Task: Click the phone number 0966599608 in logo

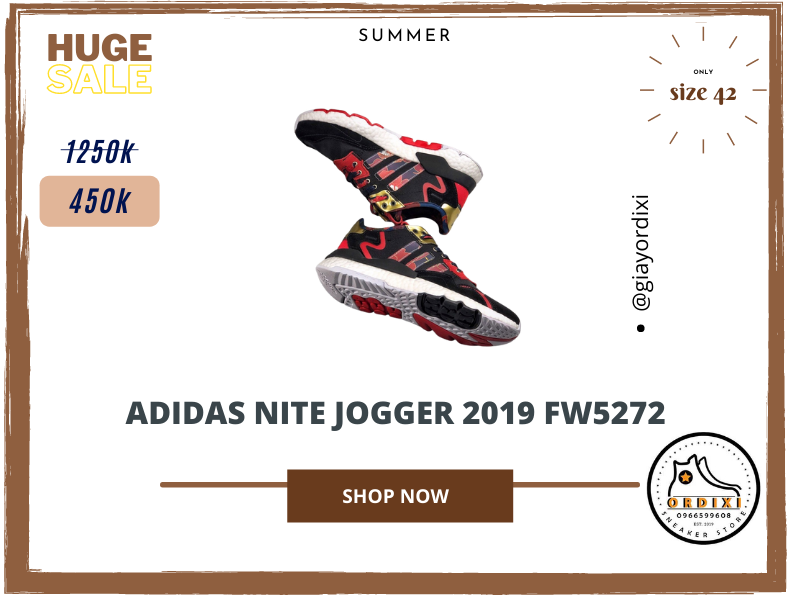Action: point(704,515)
